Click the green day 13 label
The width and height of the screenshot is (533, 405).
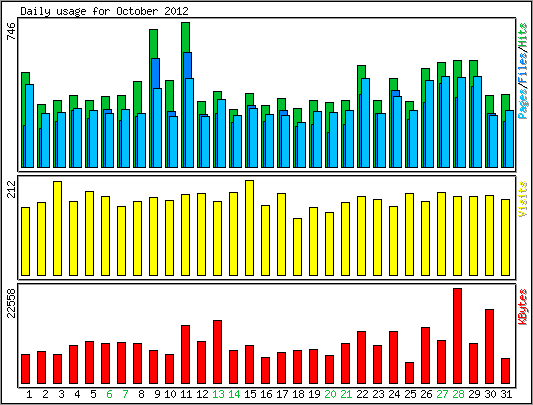click(218, 394)
